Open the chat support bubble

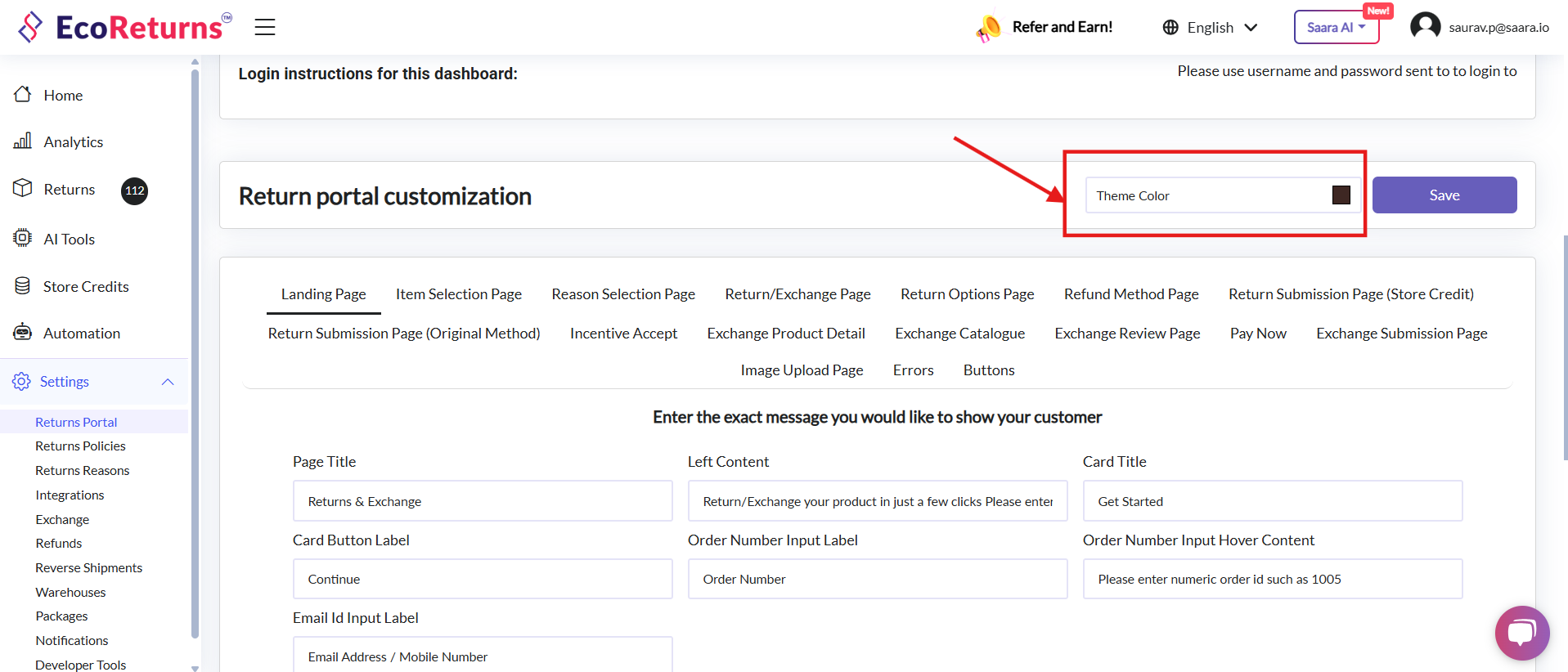1521,632
